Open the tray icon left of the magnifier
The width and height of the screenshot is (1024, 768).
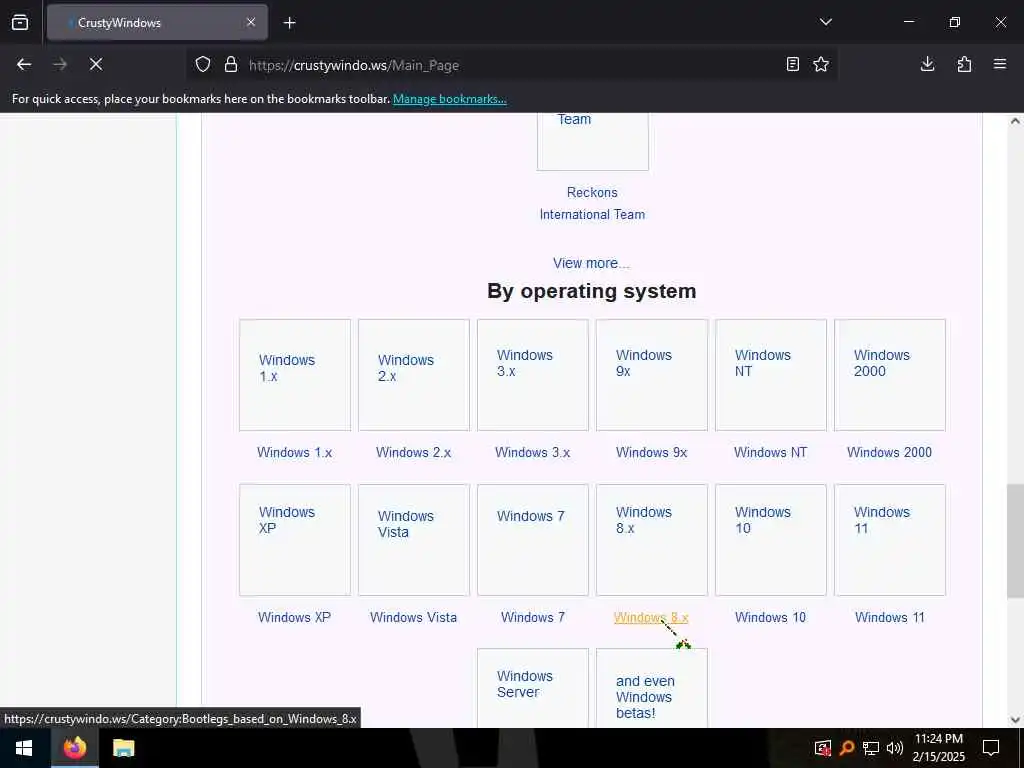(823, 748)
